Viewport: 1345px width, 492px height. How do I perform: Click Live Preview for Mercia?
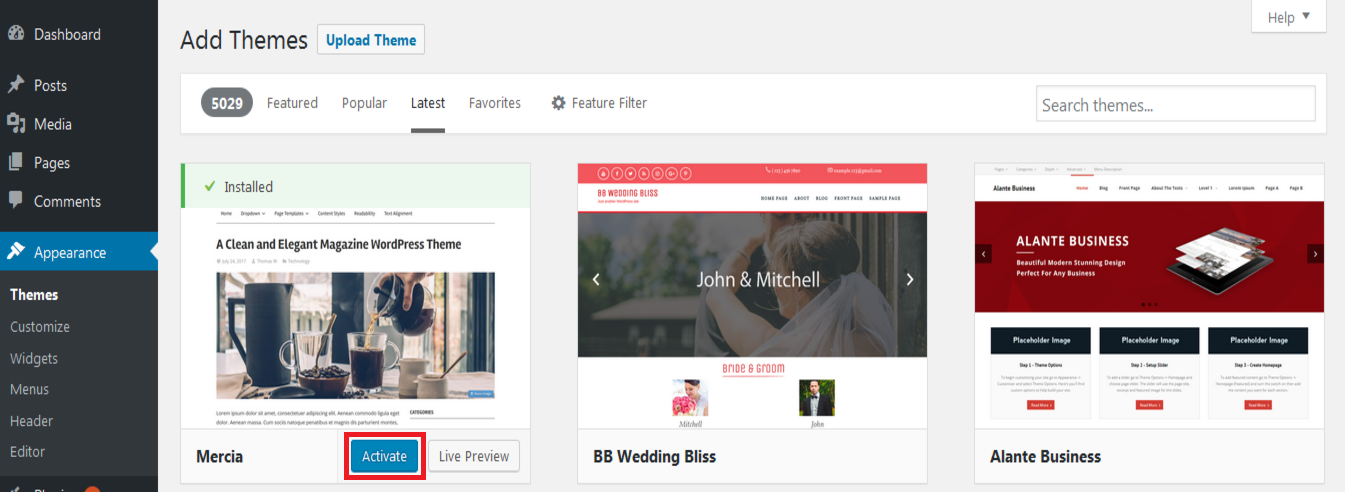coord(475,456)
